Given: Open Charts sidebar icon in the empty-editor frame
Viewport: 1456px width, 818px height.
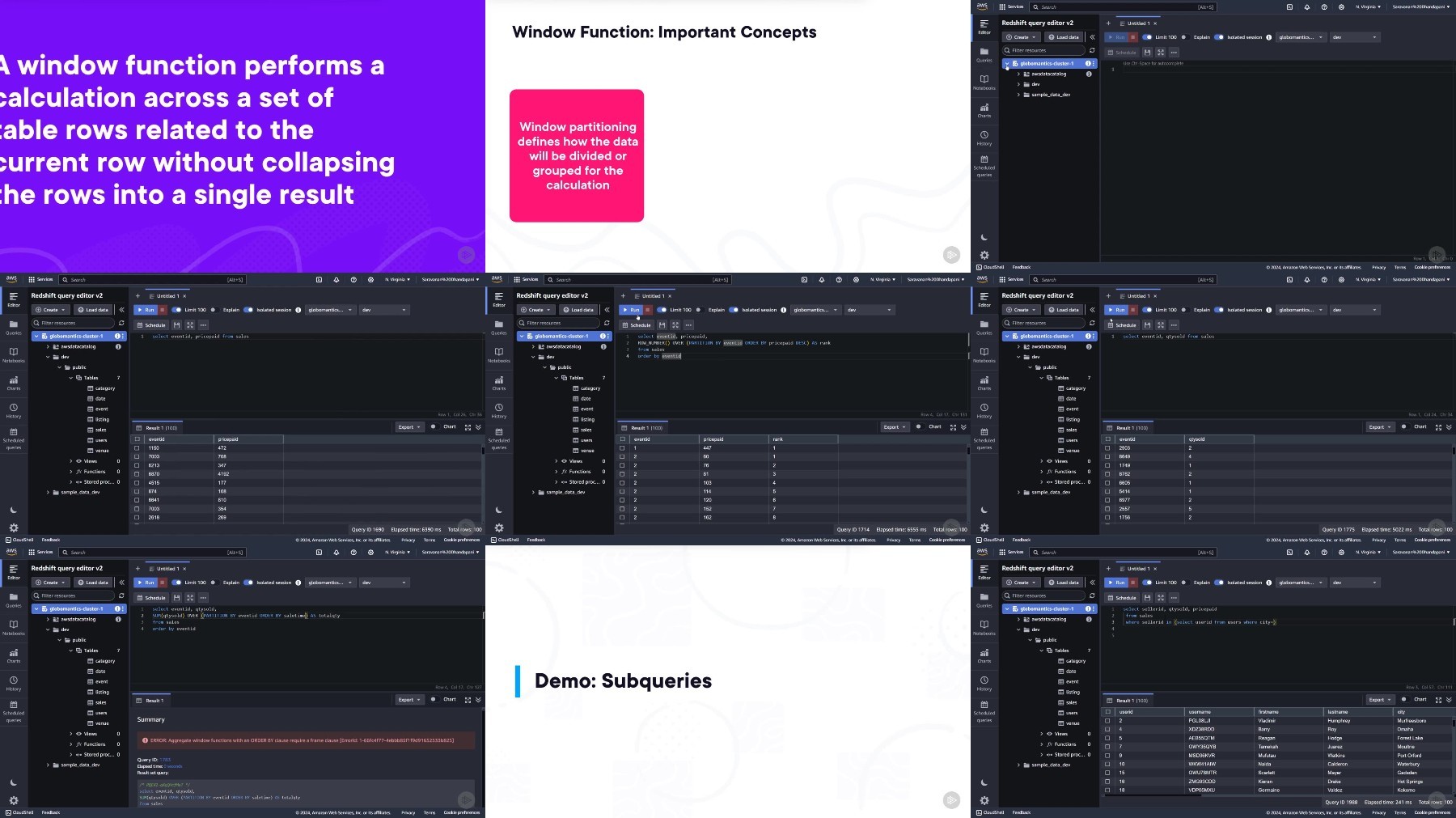Looking at the screenshot, I should point(984,110).
